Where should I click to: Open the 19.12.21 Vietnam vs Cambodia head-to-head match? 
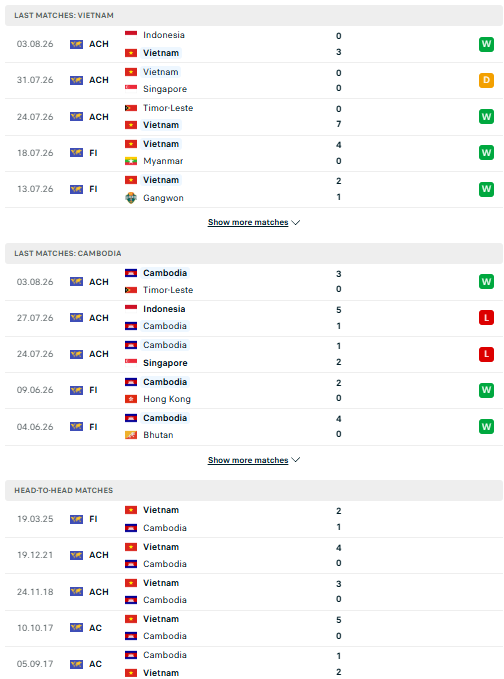pyautogui.click(x=254, y=556)
